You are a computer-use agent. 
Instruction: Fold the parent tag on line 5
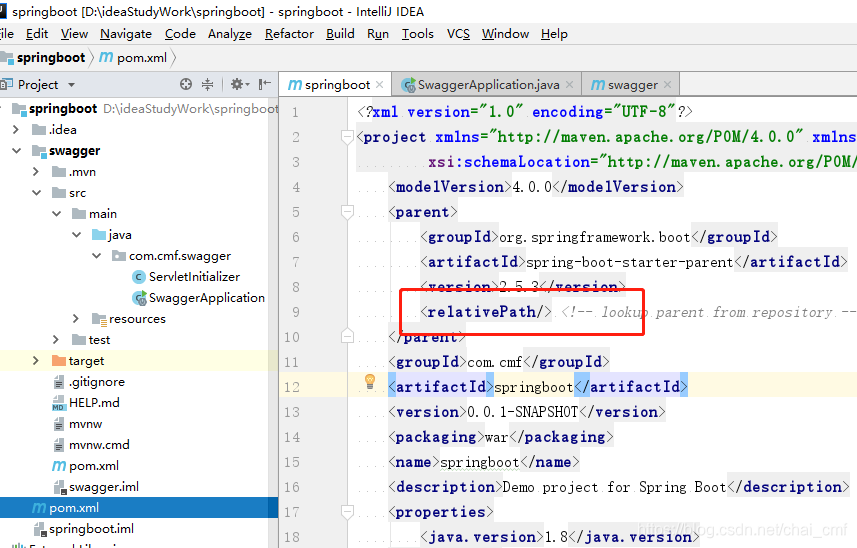point(347,211)
